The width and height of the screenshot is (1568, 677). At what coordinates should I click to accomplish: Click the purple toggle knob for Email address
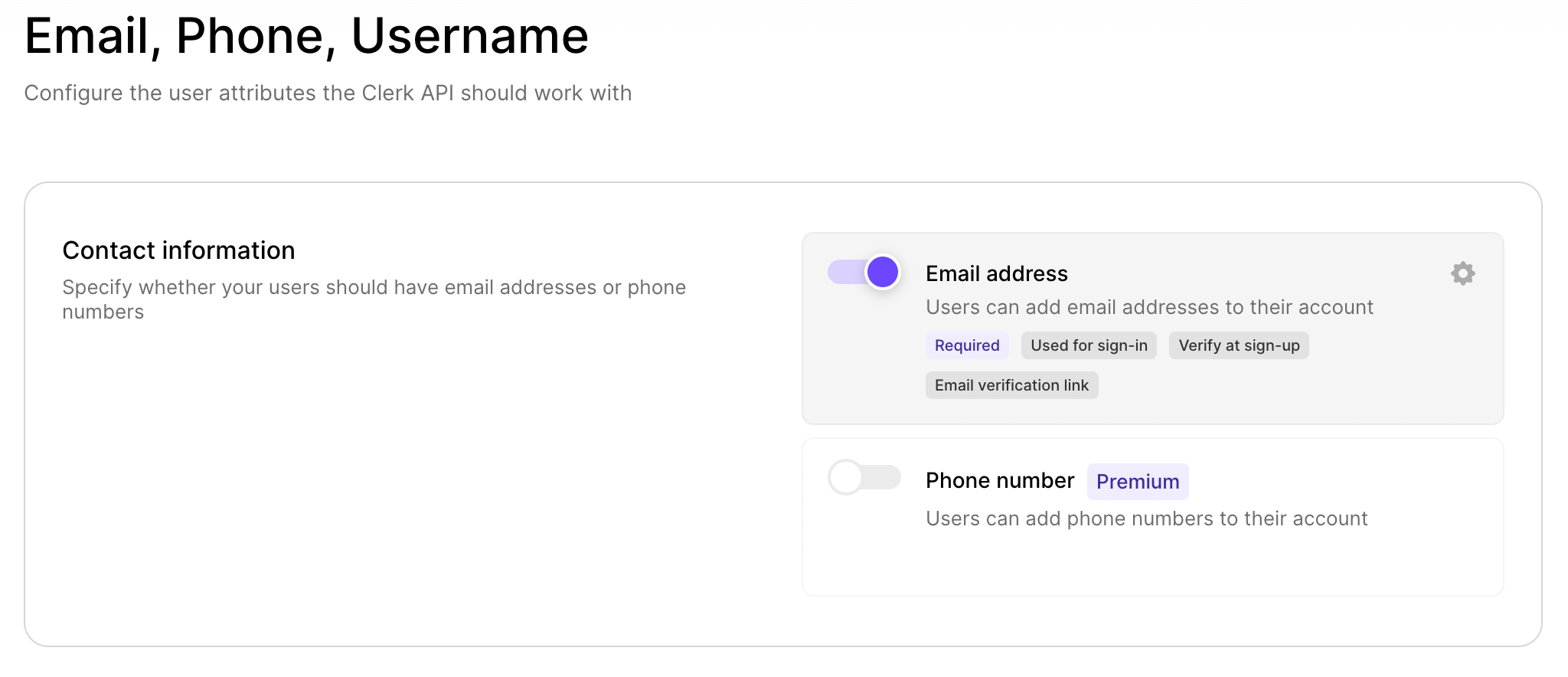(x=882, y=272)
